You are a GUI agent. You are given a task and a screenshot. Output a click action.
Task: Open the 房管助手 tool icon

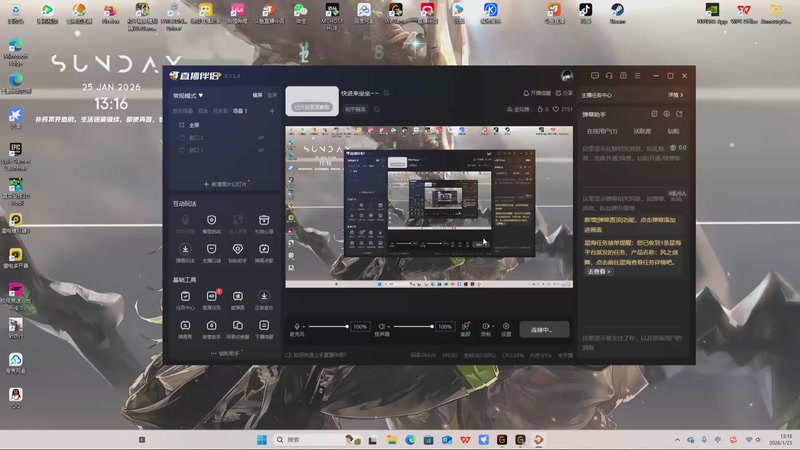(211, 326)
